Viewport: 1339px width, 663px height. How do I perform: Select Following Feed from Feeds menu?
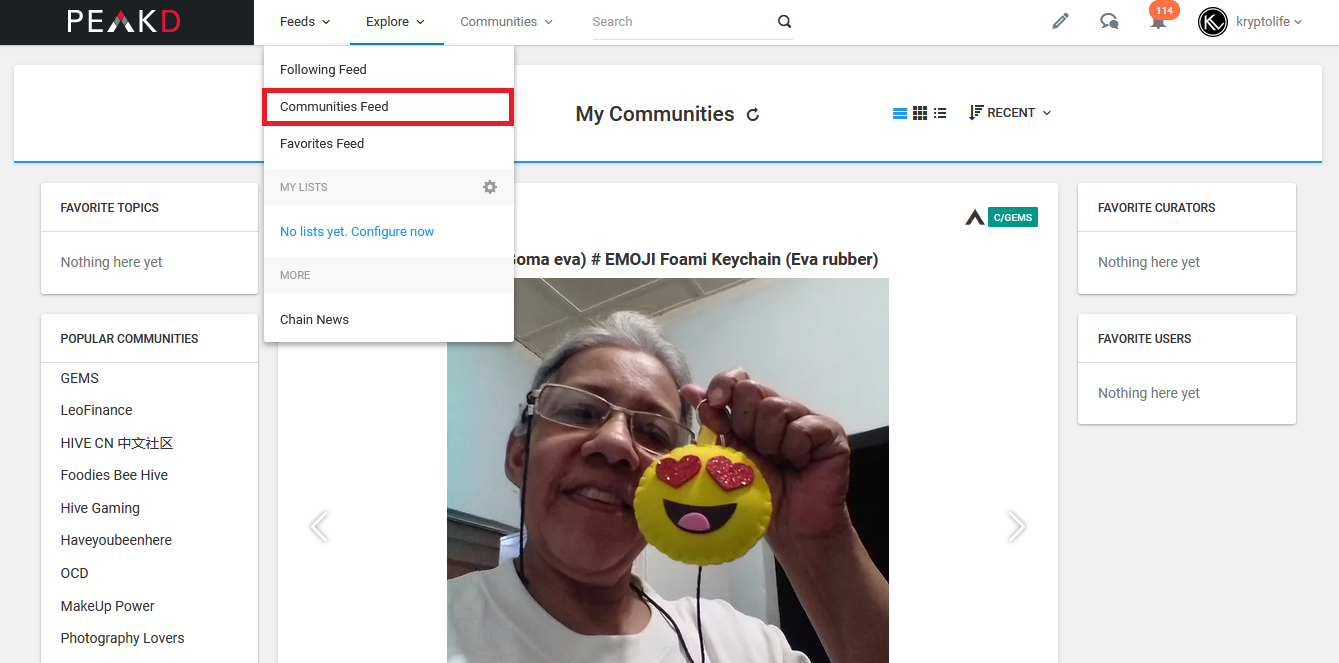point(323,69)
